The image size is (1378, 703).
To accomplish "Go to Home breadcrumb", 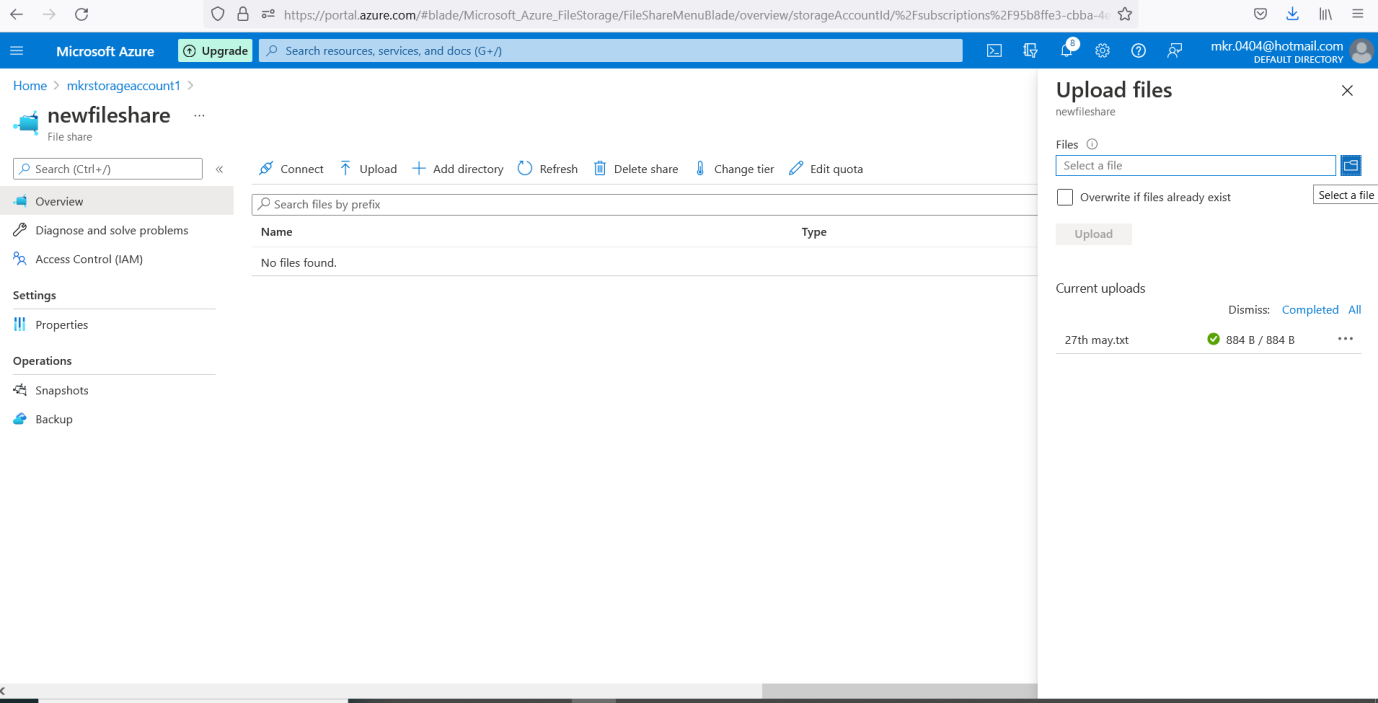I will [x=30, y=86].
